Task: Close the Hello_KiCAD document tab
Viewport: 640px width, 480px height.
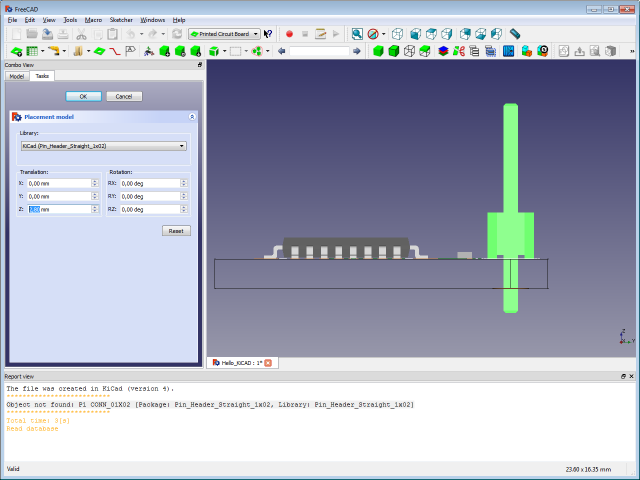Action: click(x=268, y=363)
